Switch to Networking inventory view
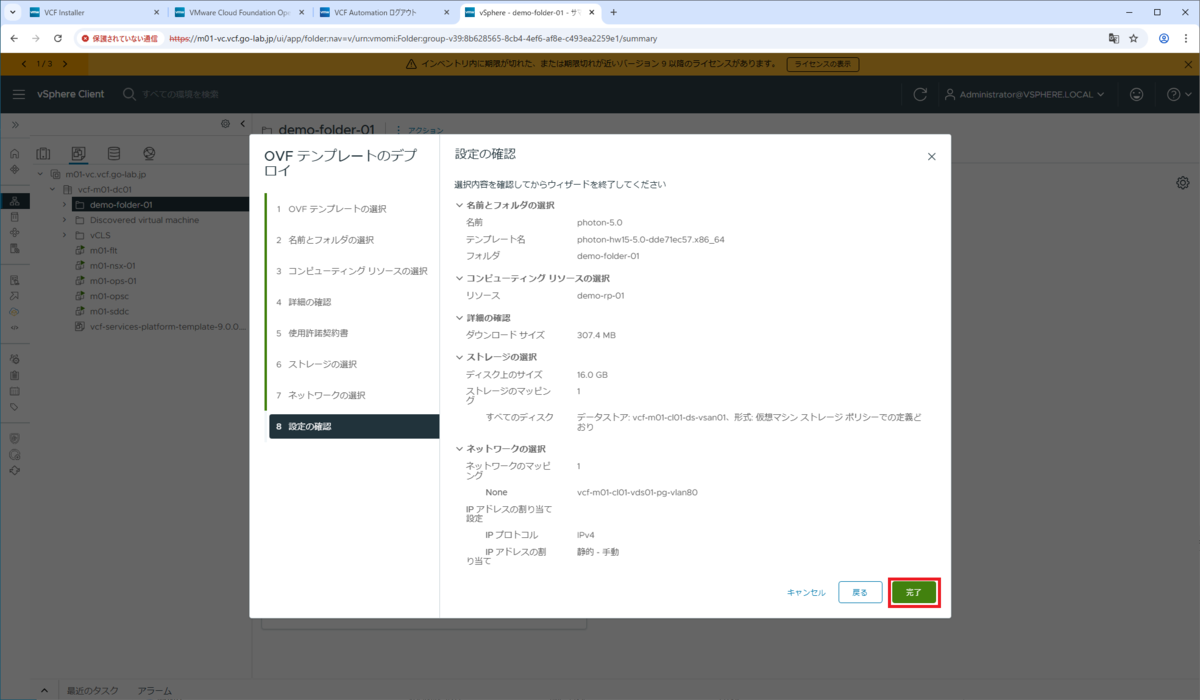This screenshot has width=1200, height=700. [149, 153]
